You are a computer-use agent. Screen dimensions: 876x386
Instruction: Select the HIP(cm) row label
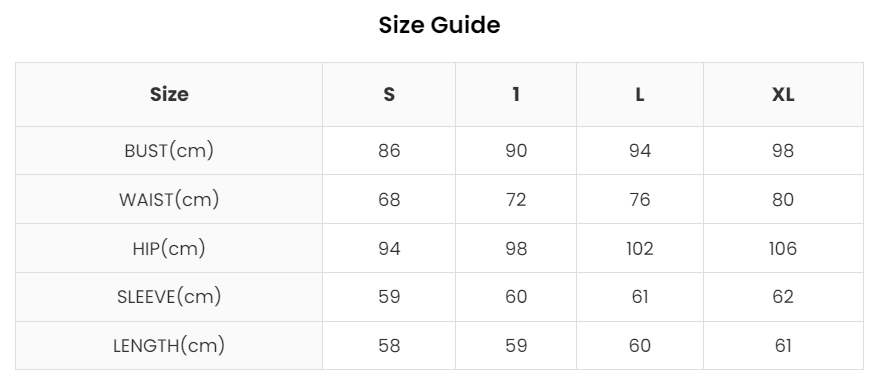click(169, 249)
